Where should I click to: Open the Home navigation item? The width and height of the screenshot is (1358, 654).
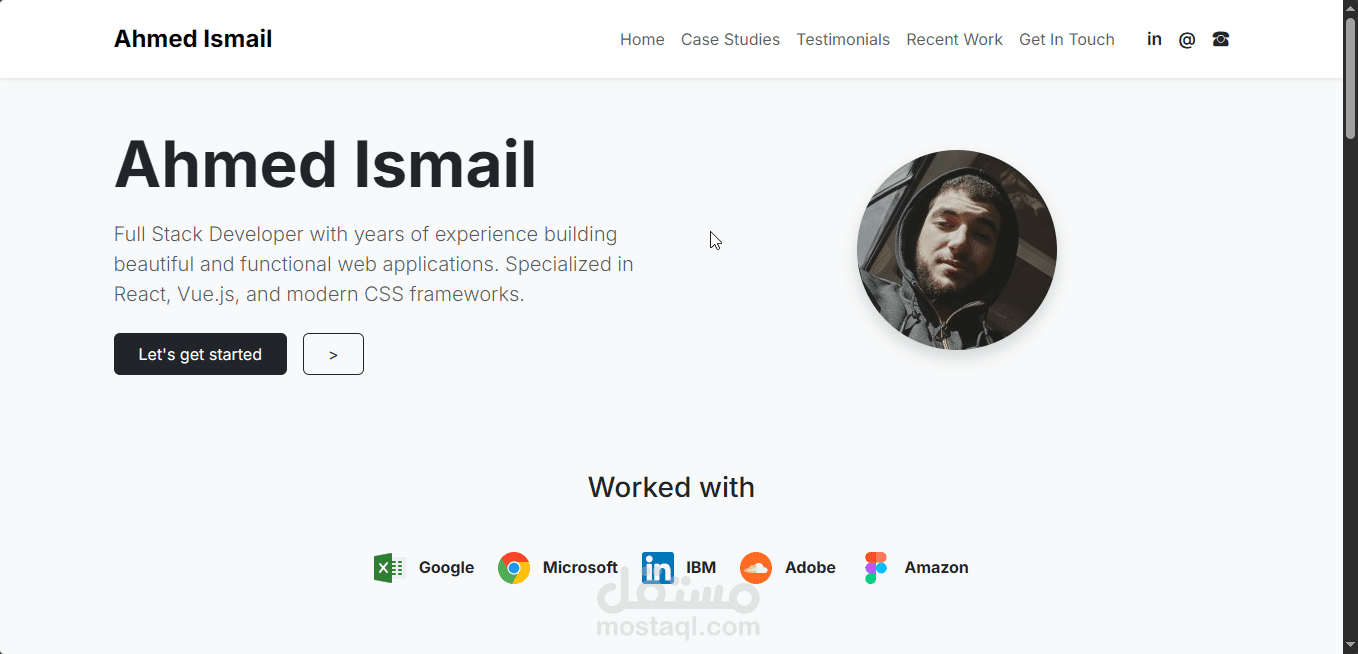[x=642, y=39]
